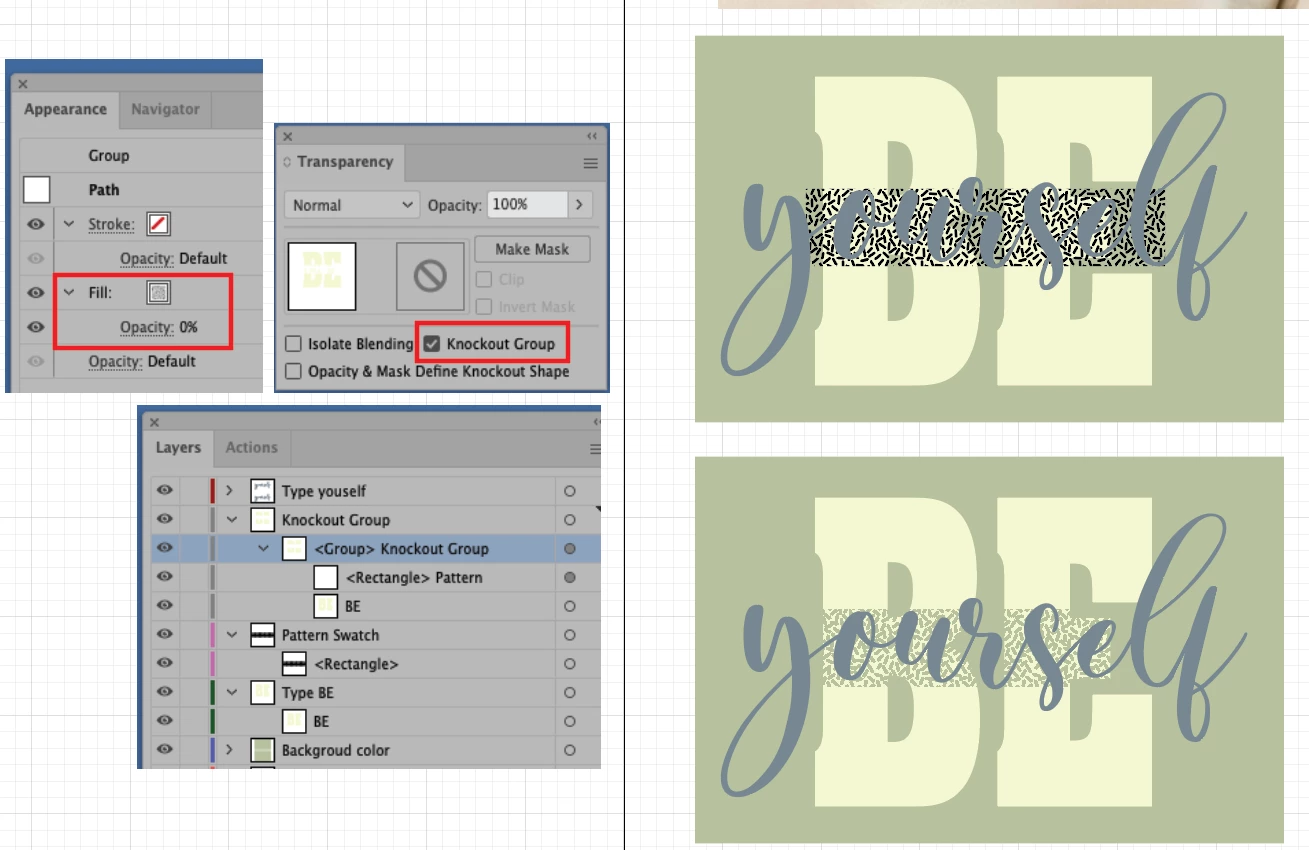Viewport: 1309px width, 850px height.
Task: Open the Normal blending mode dropdown
Action: click(x=351, y=205)
